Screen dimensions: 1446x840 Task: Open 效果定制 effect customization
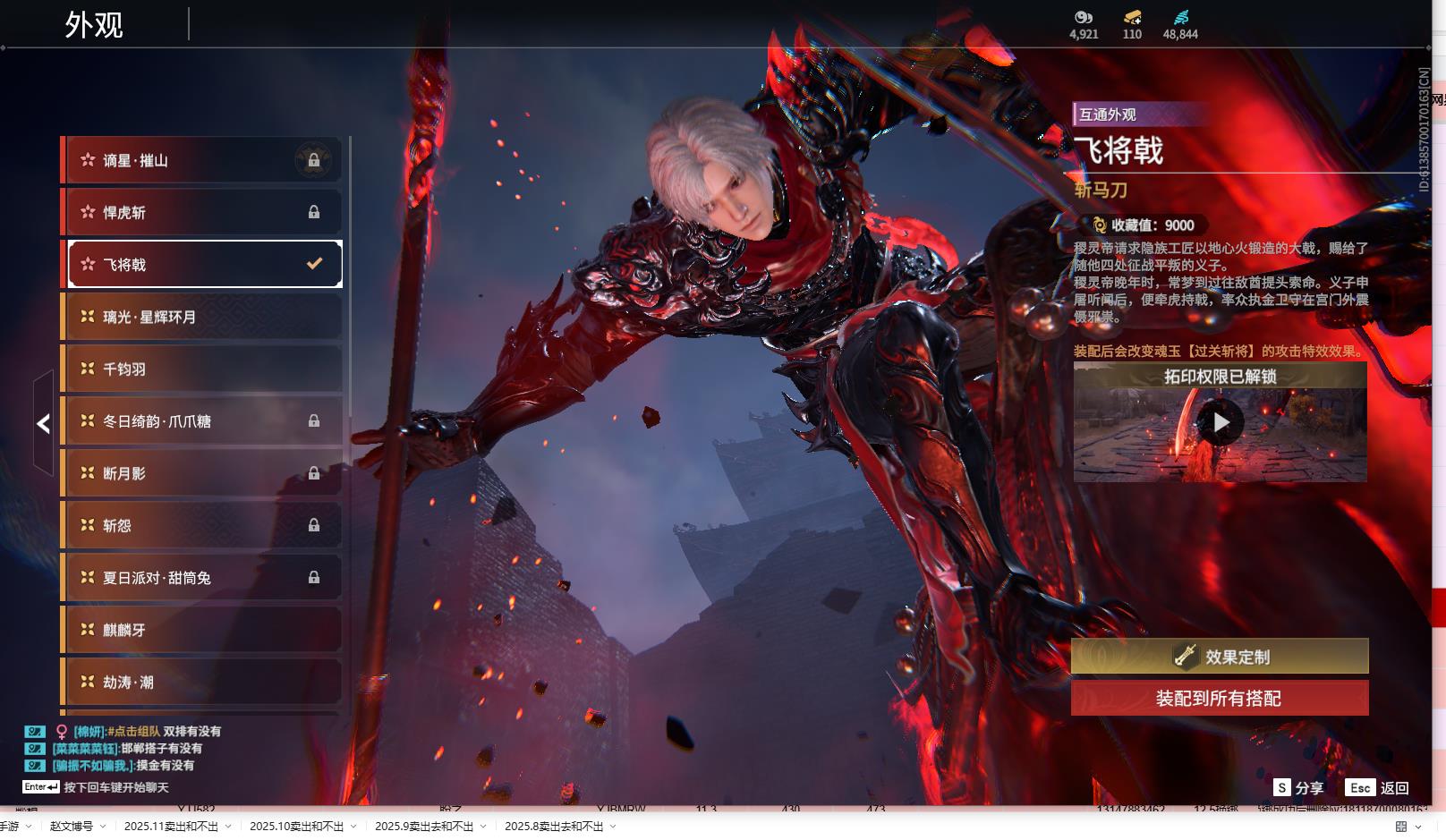1220,657
